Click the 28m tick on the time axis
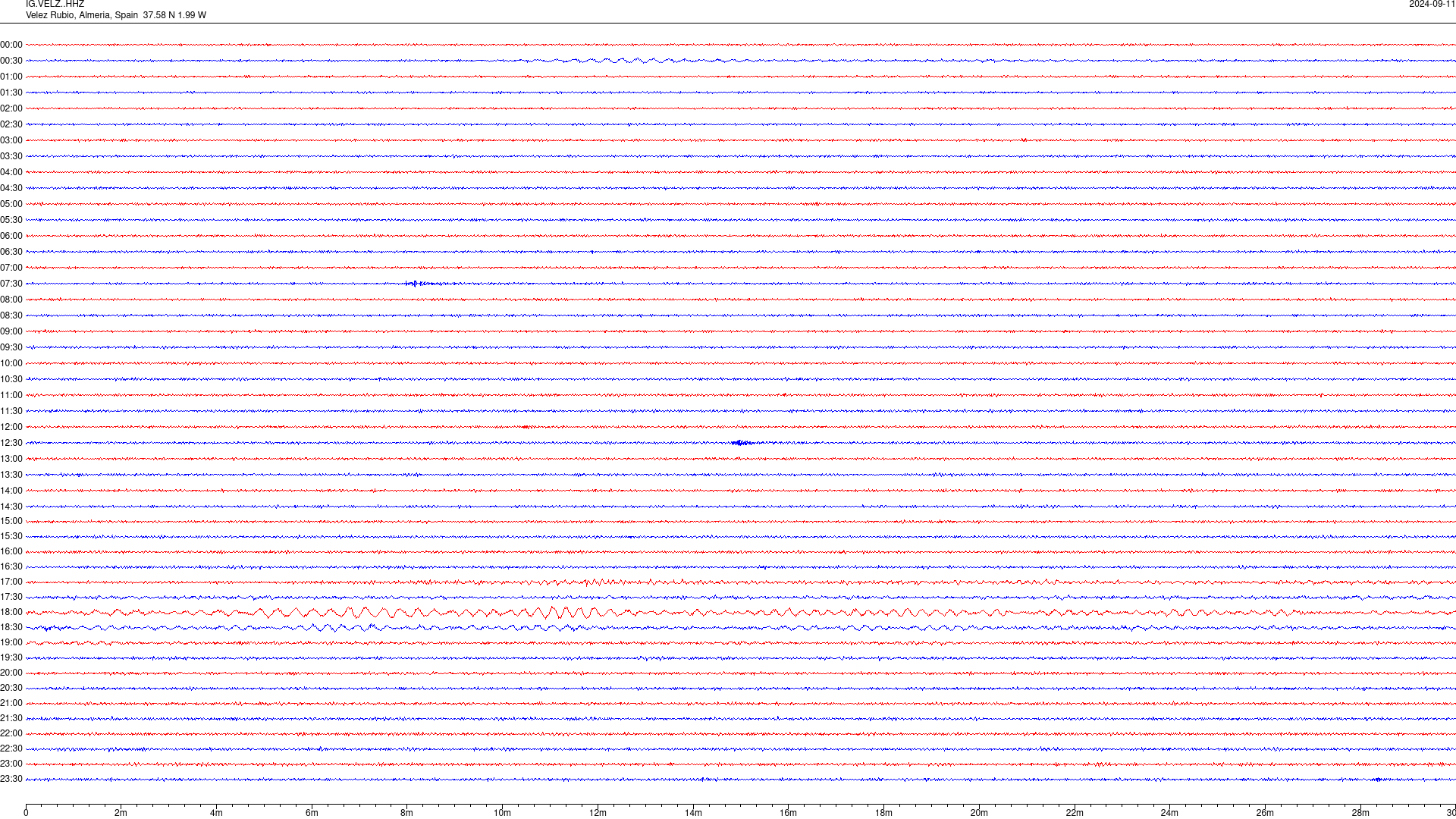Image resolution: width=1456 pixels, height=819 pixels. 1360,813
